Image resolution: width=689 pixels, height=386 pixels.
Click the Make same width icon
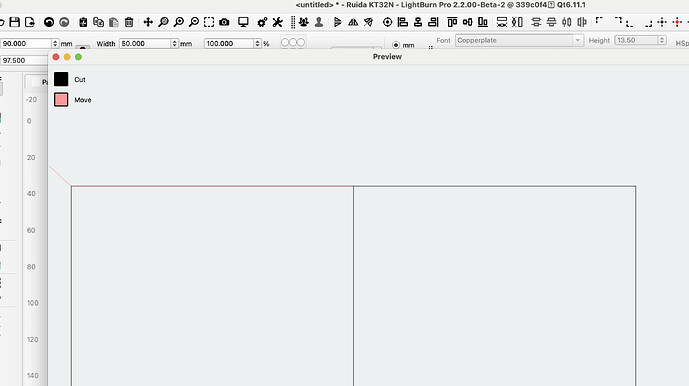502,22
